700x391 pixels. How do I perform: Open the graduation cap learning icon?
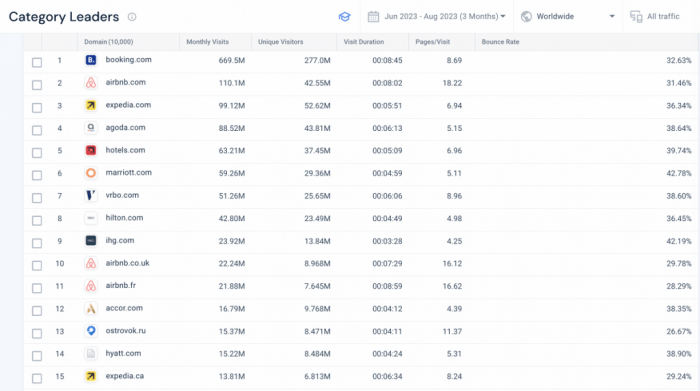coord(344,17)
